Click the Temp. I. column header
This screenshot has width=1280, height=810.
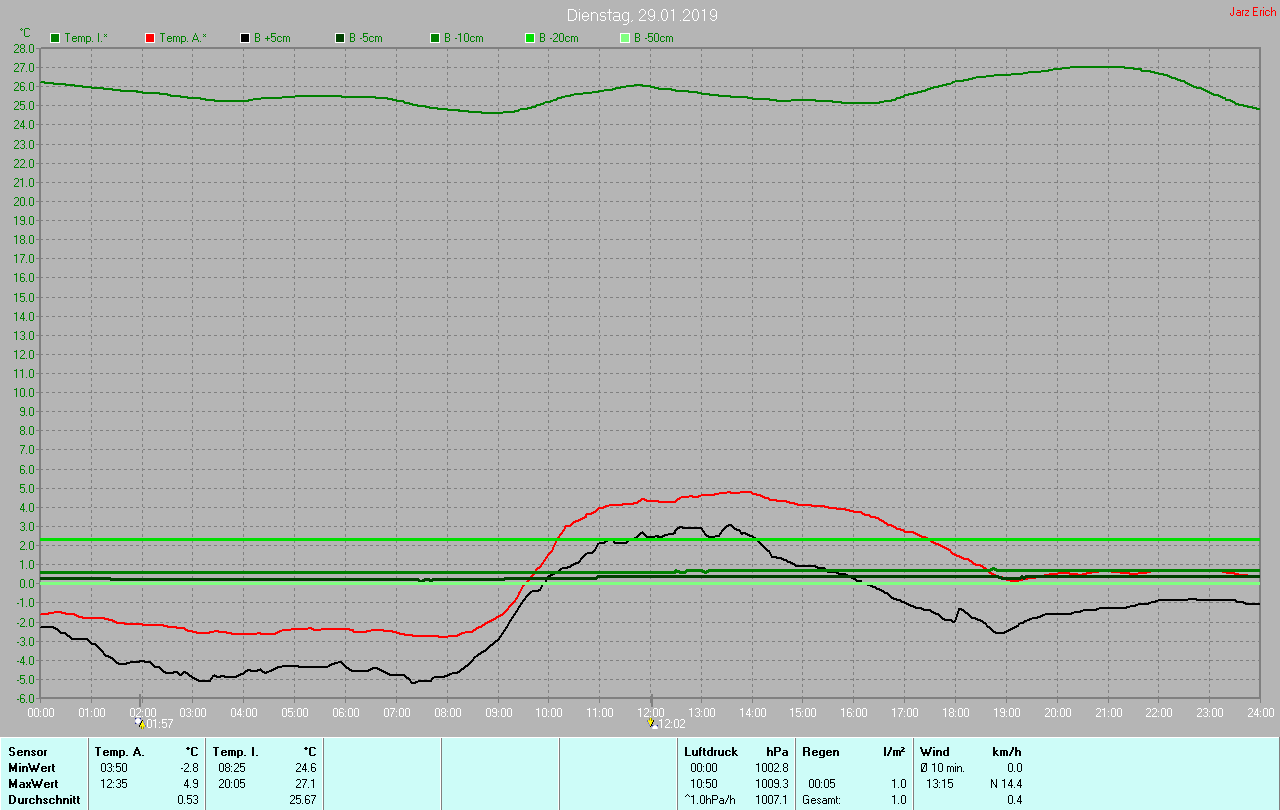(x=235, y=751)
